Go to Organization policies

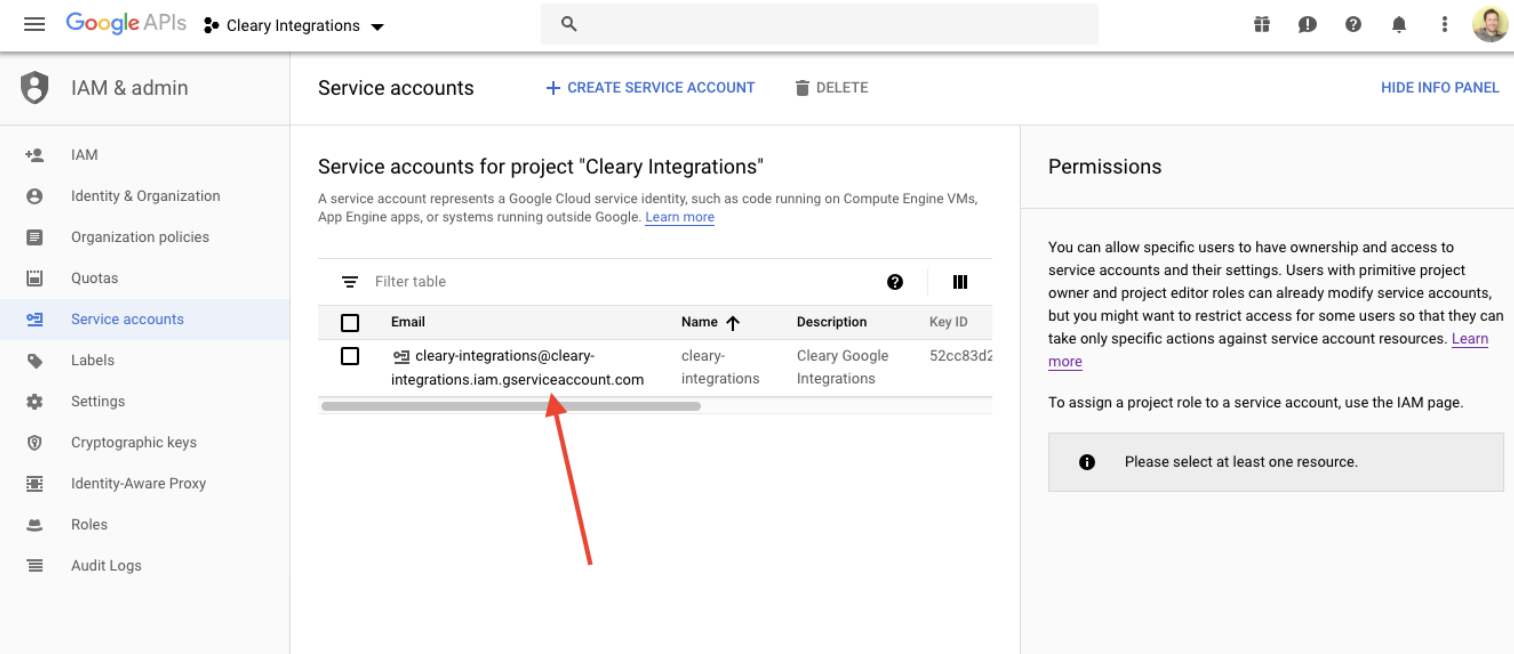pos(140,237)
